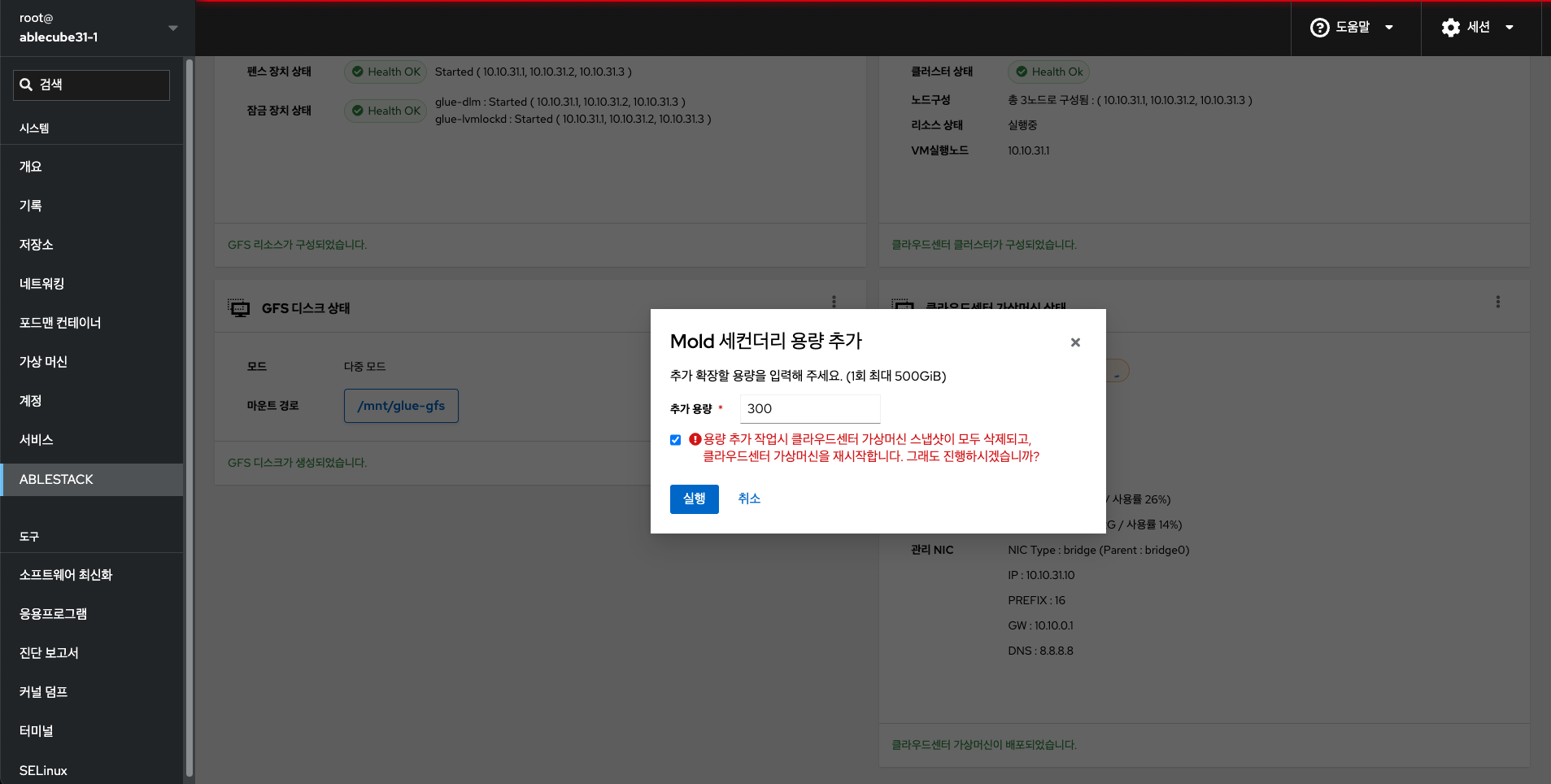
Task: Click the search magnifier icon
Action: click(27, 85)
